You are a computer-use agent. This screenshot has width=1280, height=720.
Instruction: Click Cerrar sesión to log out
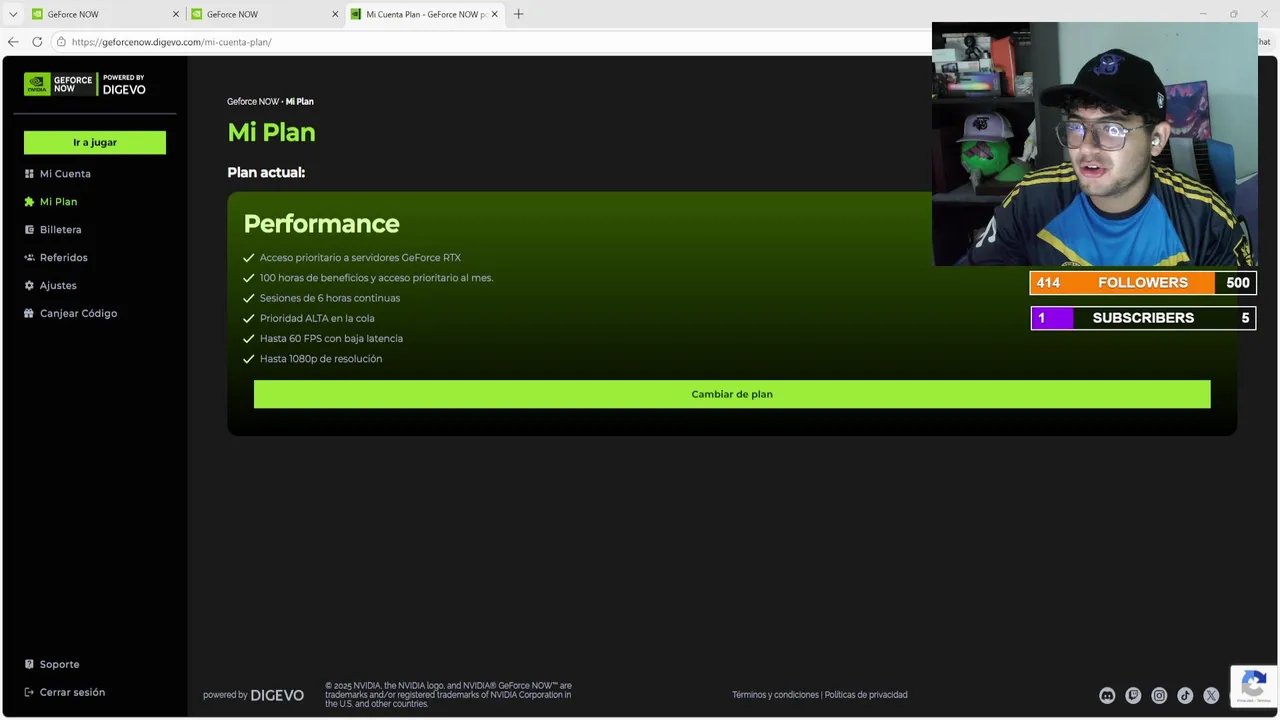click(x=72, y=692)
